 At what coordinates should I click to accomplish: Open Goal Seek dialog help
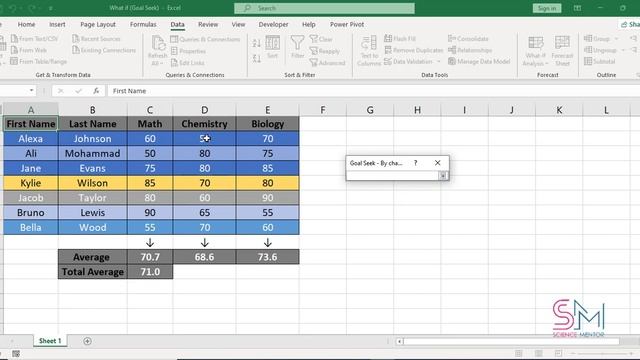[416, 163]
